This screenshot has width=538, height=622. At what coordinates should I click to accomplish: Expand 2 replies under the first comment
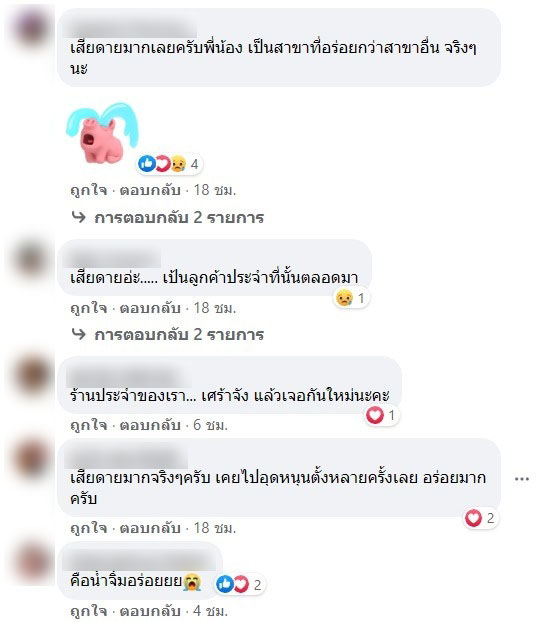coord(167,217)
